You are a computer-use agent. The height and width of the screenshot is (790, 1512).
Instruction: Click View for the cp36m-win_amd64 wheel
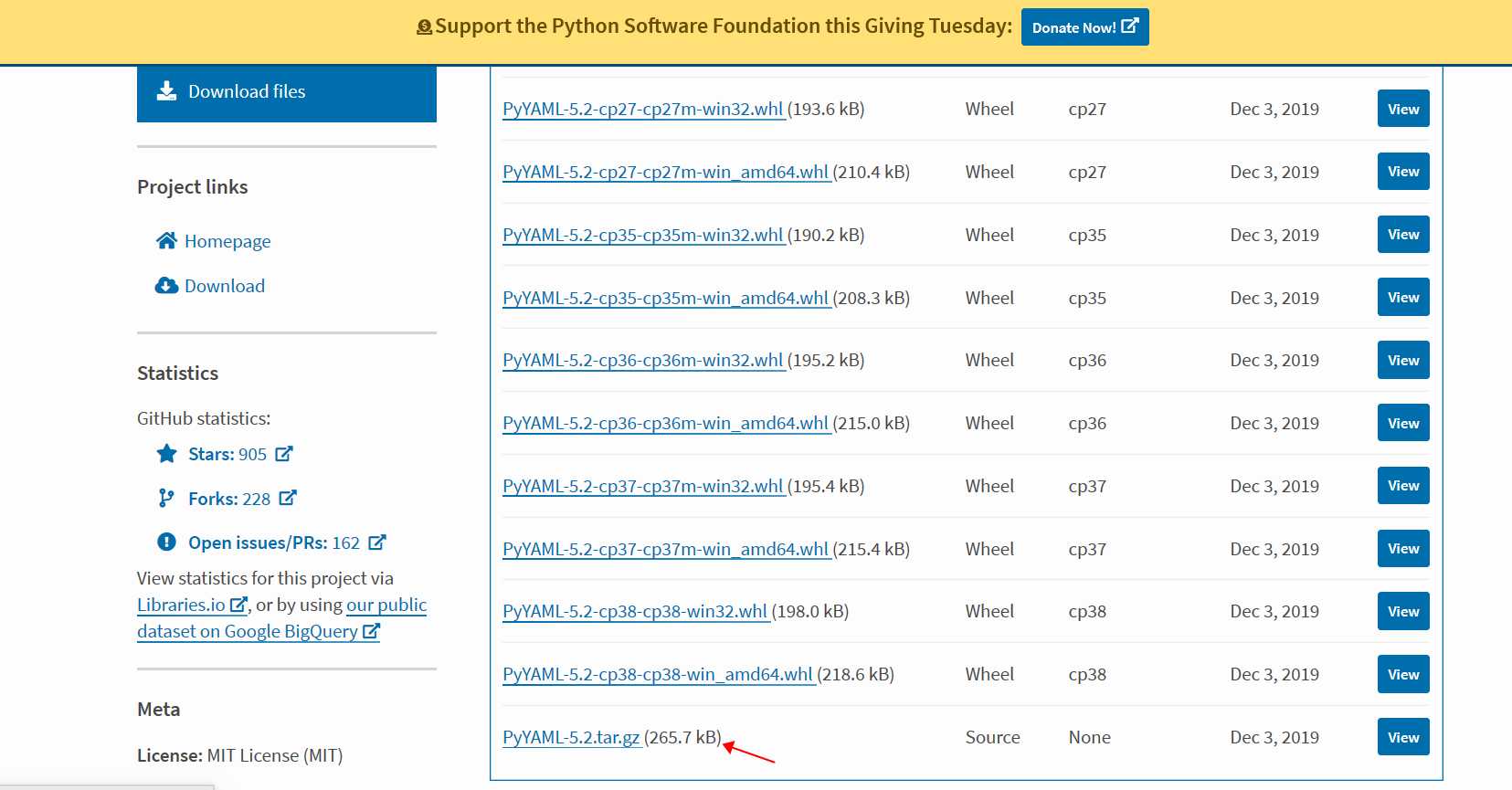point(1403,423)
